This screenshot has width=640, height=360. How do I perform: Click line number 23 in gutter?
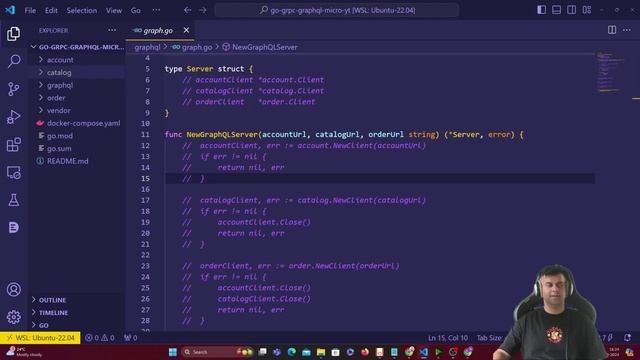click(145, 266)
